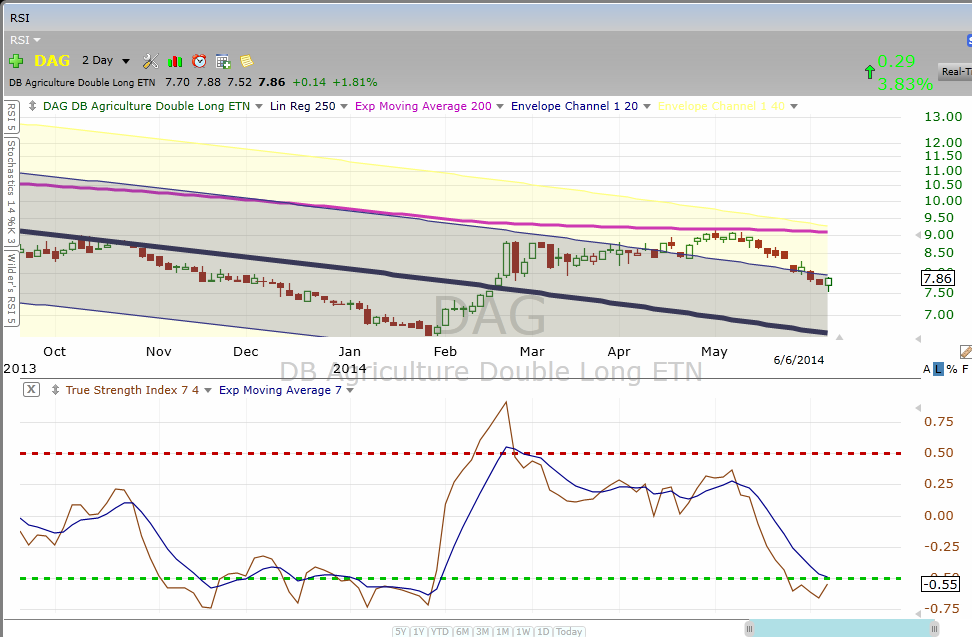972x637 pixels.
Task: Toggle the L log scale button
Action: [939, 369]
